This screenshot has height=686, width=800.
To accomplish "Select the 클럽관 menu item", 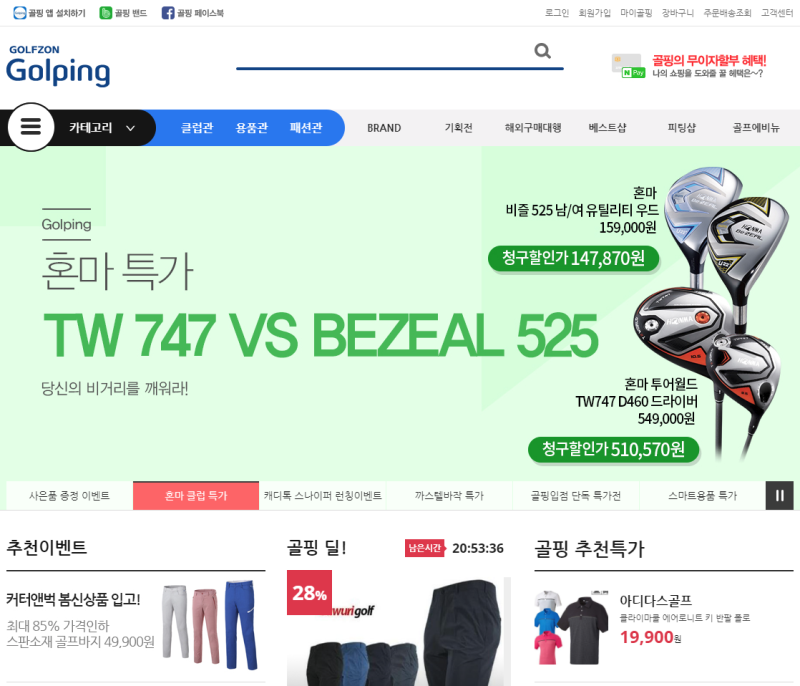I will tap(197, 128).
